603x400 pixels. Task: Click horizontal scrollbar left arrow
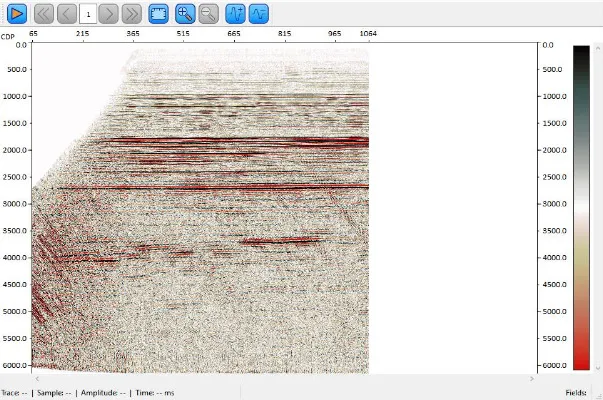(37, 379)
